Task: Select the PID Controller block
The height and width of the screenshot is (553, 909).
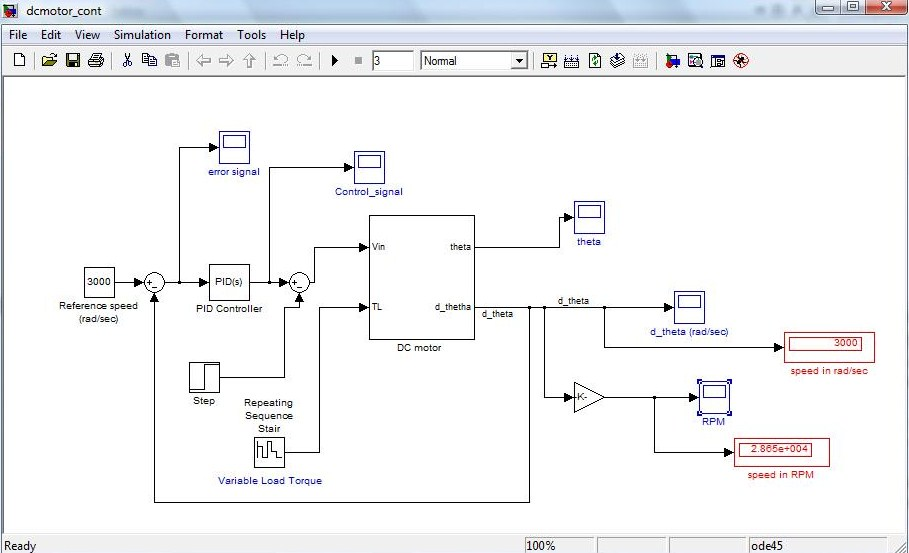Action: (x=229, y=282)
